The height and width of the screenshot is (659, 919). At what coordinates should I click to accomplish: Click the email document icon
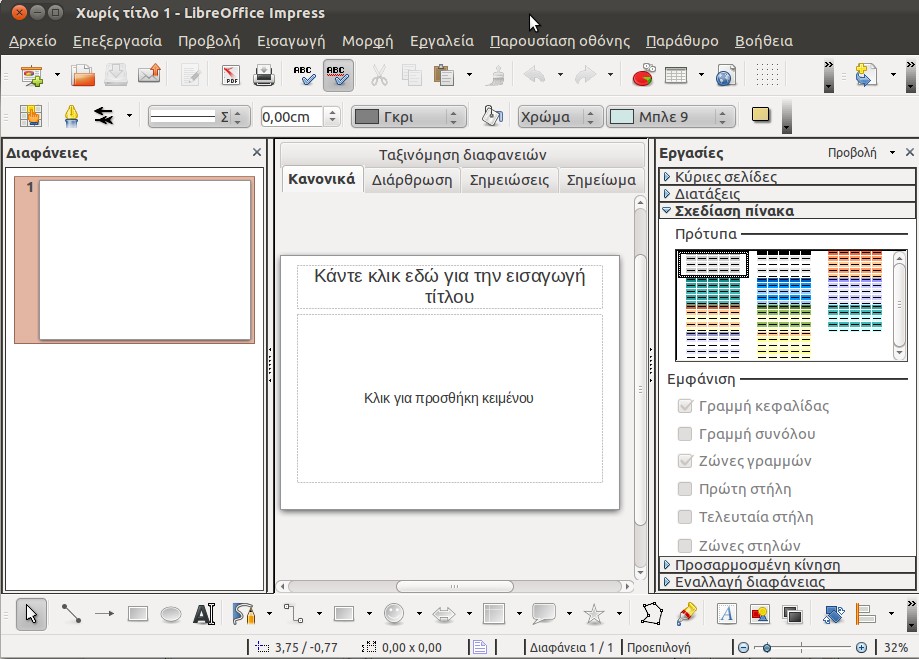(x=149, y=74)
